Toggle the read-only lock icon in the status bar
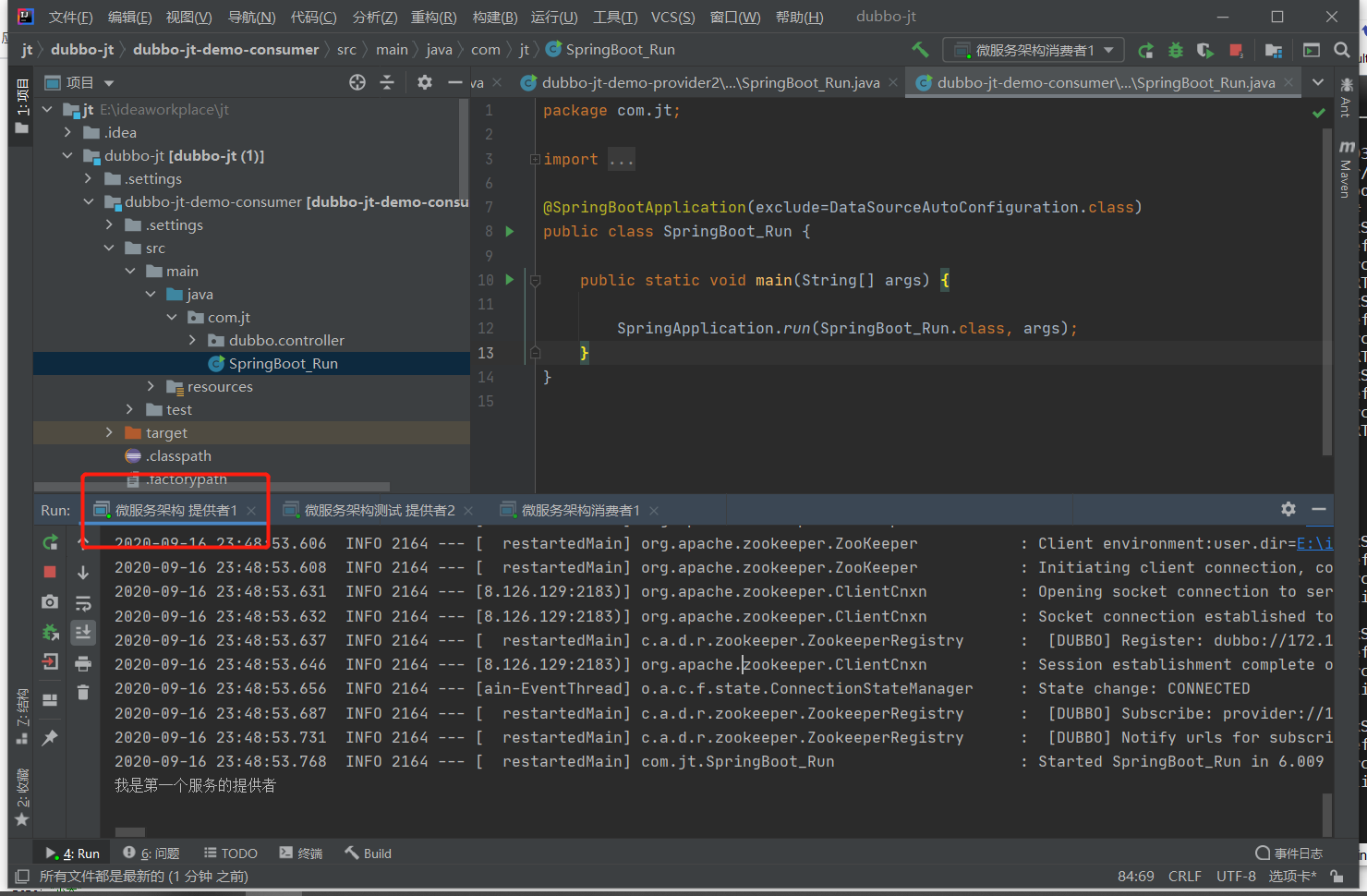The image size is (1367, 896). pos(1337,876)
